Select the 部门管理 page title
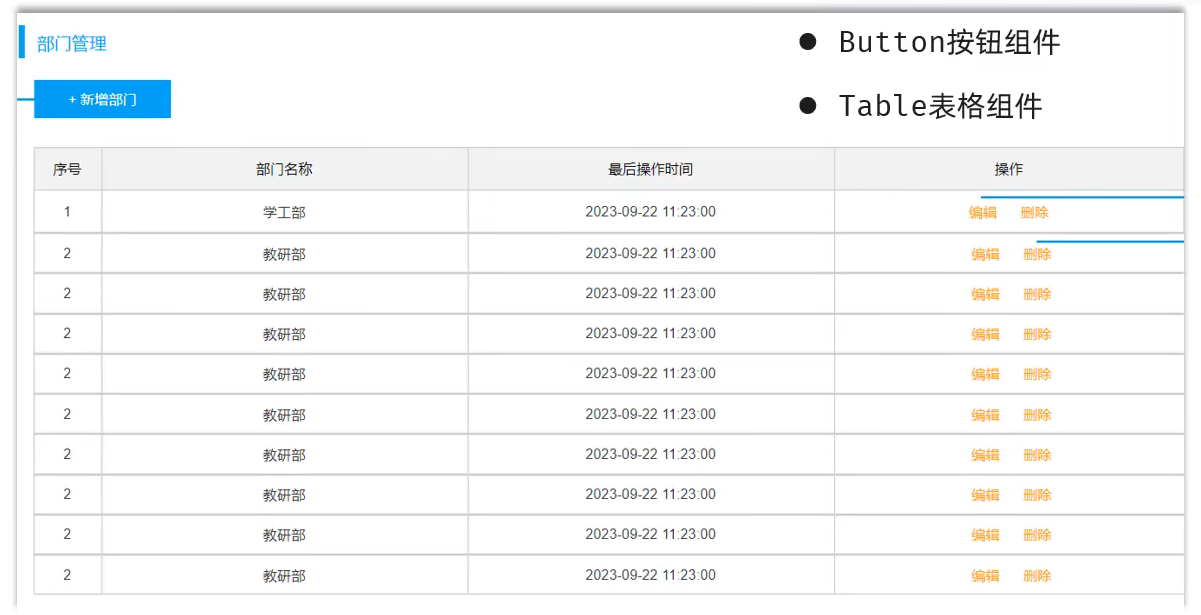1201x615 pixels. pyautogui.click(x=72, y=43)
